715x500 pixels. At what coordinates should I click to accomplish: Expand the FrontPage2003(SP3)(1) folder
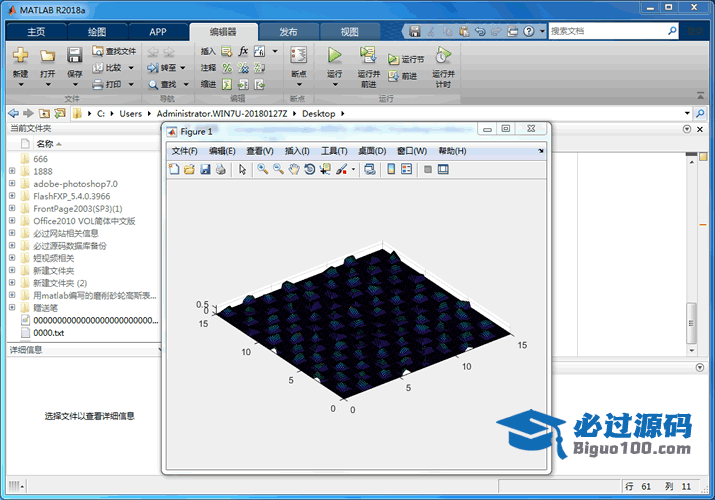(12, 208)
